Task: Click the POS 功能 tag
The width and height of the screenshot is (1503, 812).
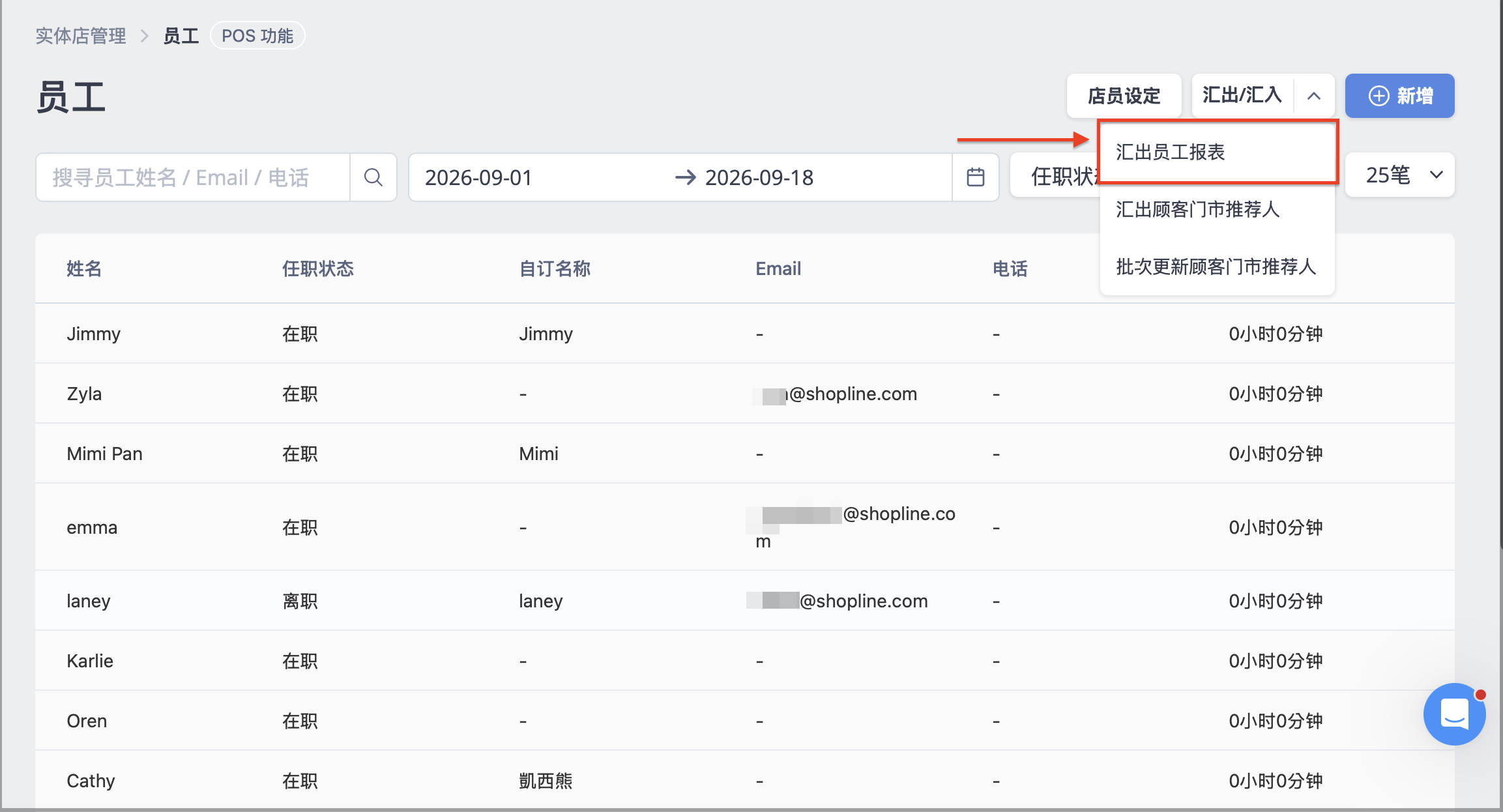Action: 257,36
